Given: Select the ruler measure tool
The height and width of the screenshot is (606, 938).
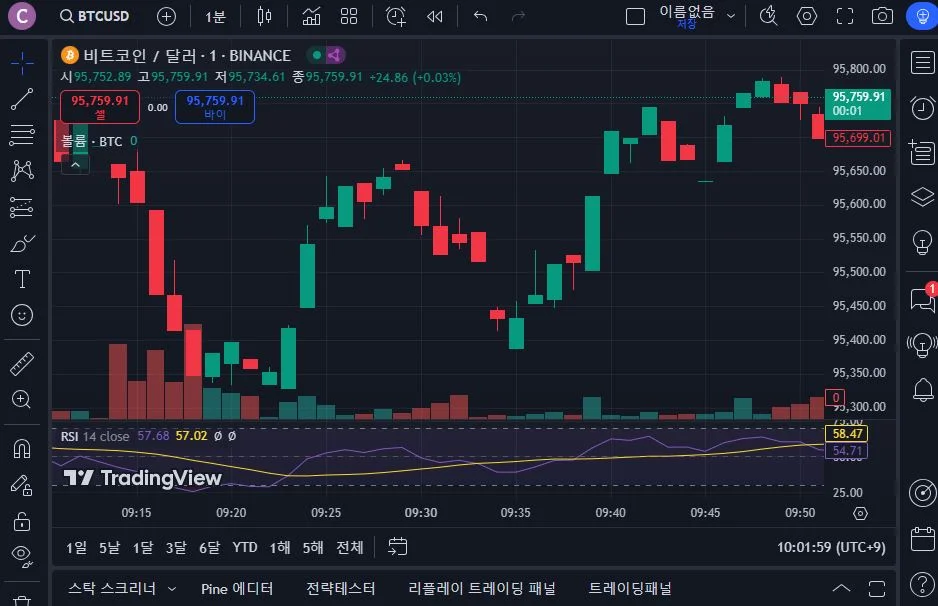Looking at the screenshot, I should (22, 364).
